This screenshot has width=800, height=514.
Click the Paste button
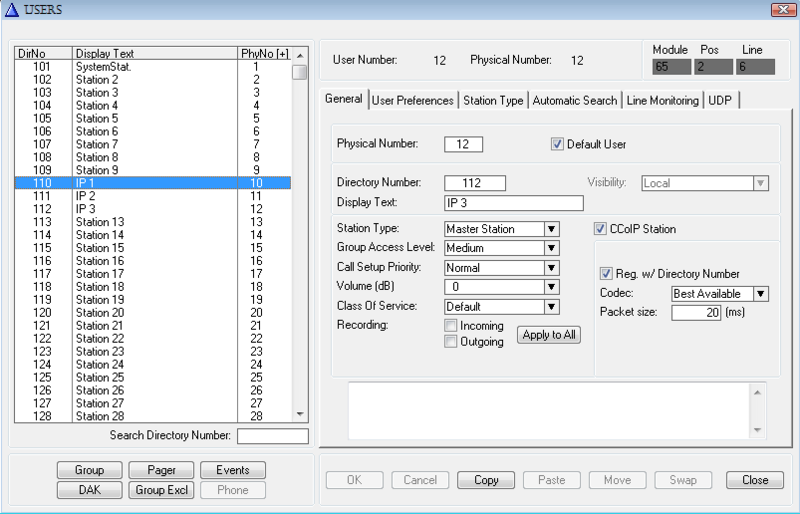point(552,480)
